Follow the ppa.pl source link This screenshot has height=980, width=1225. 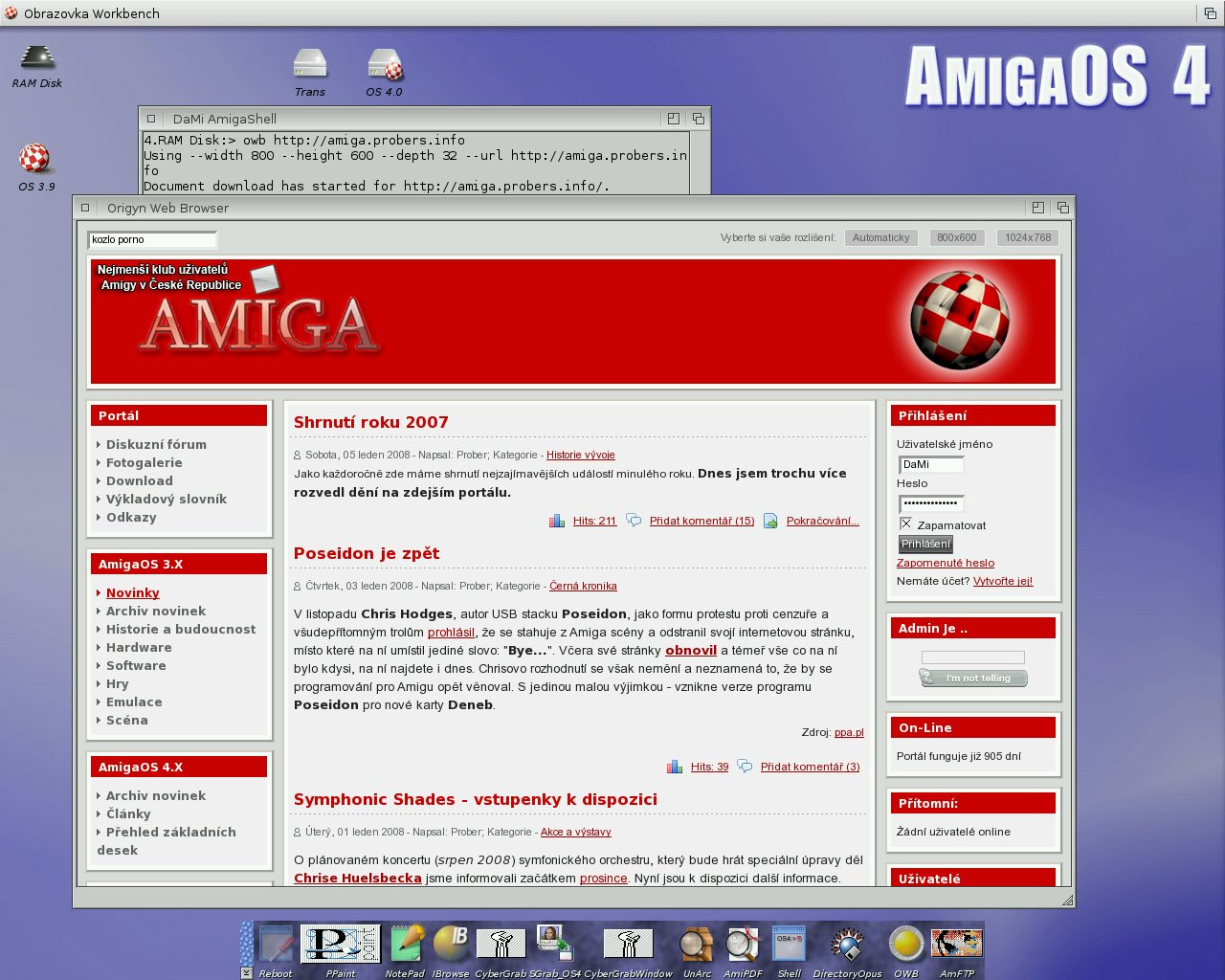[x=849, y=732]
